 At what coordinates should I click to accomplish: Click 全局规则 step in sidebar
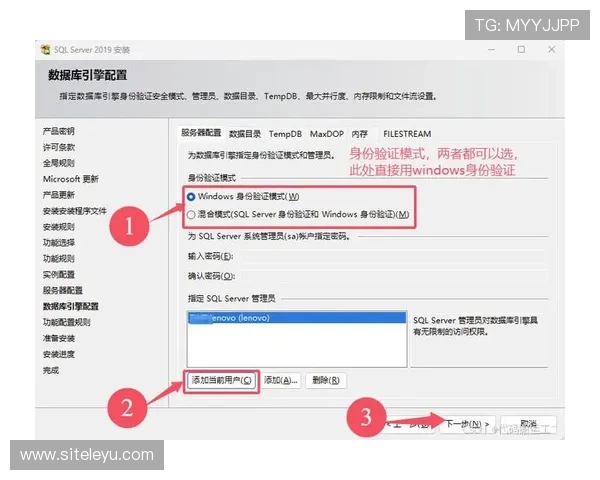59,163
